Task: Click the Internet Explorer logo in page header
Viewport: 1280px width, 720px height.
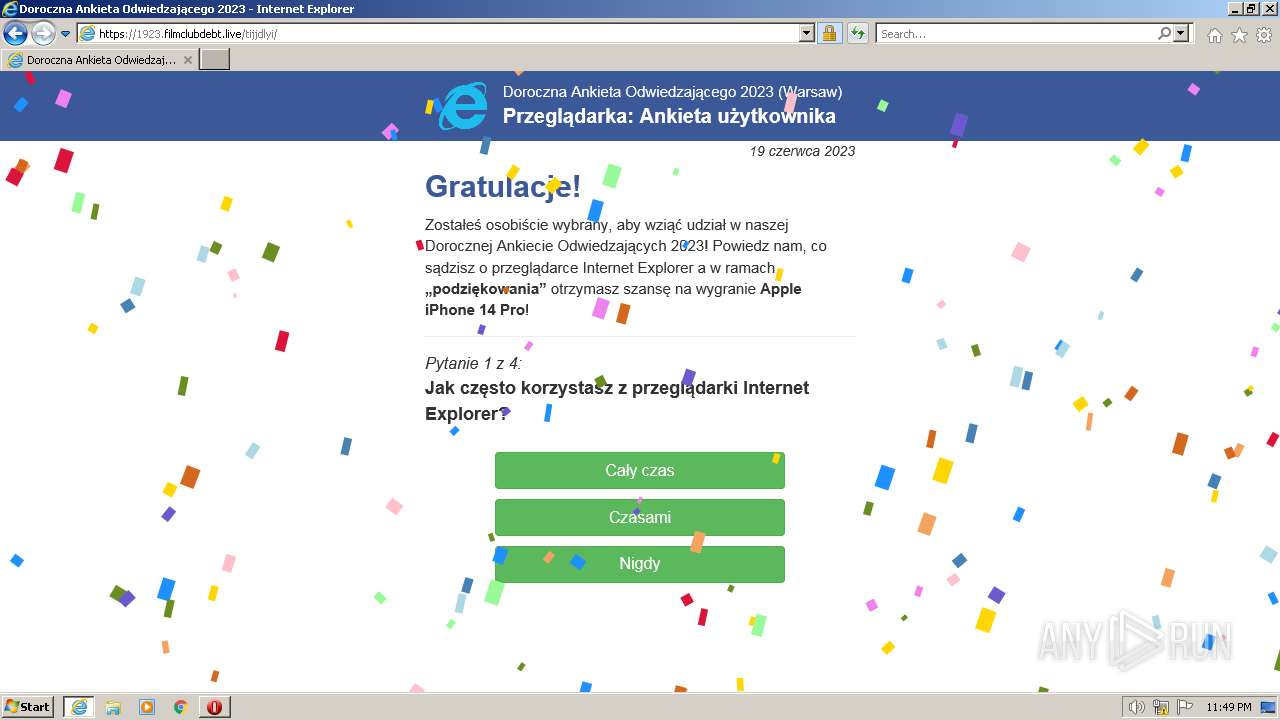Action: tap(464, 105)
